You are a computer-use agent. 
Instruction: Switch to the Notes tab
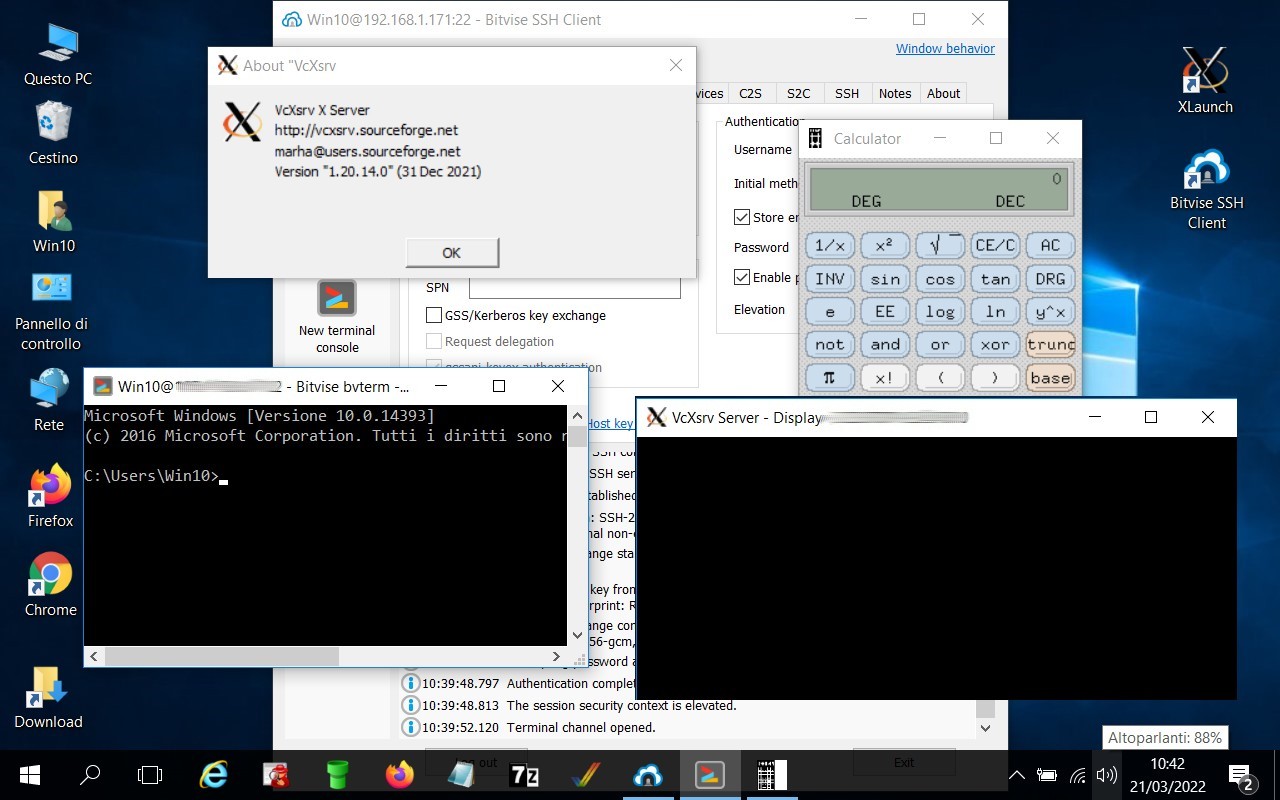pyautogui.click(x=895, y=93)
